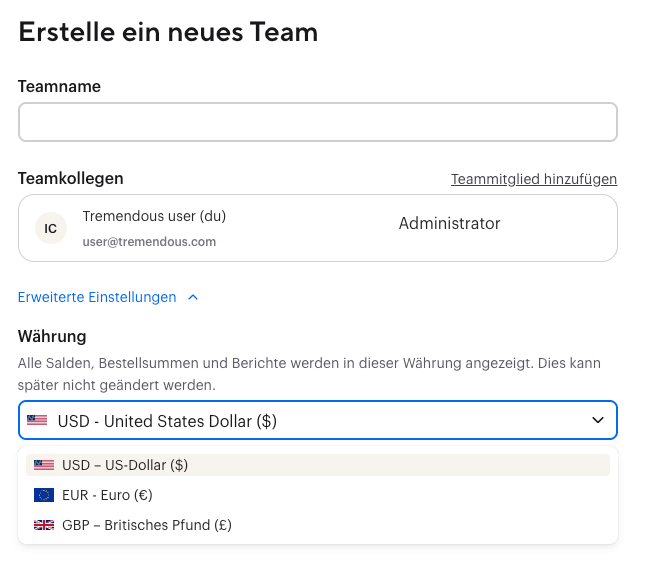The height and width of the screenshot is (569, 648).
Task: Pick GBP – Britisches Pfund (£) option
Action: (x=146, y=525)
